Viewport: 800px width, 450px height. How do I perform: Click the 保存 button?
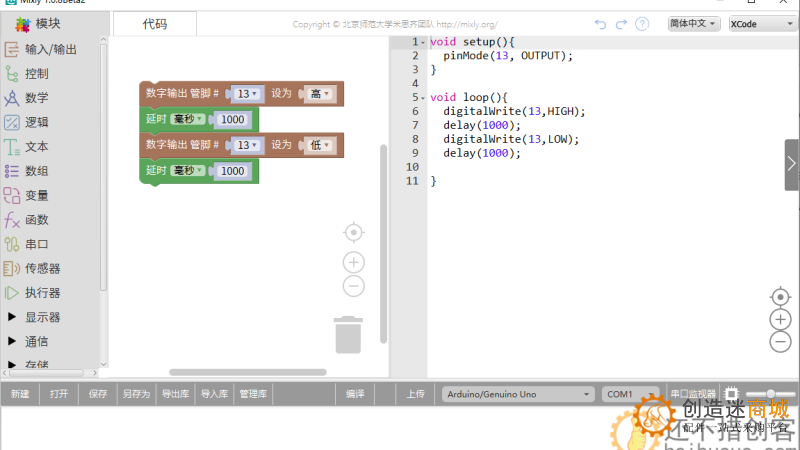pos(98,394)
